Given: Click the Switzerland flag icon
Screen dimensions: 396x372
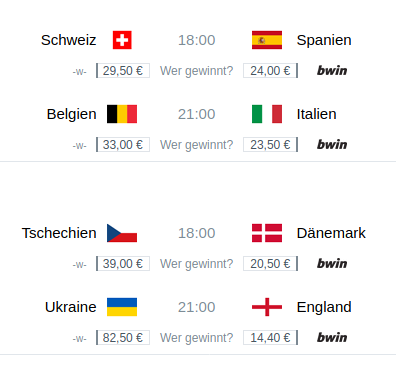Looking at the screenshot, I should click(x=122, y=40).
